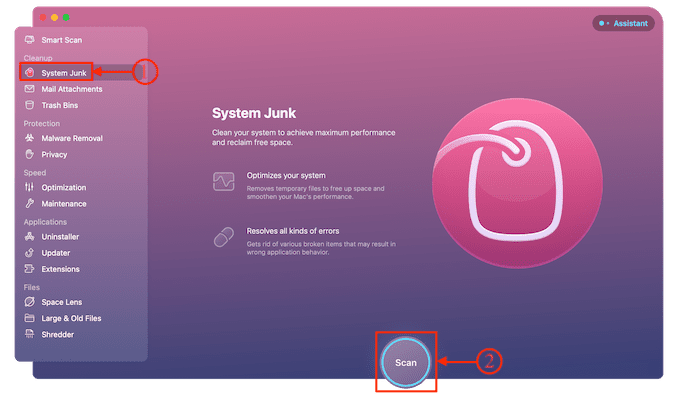
Task: Click the Space Lens icon
Action: pos(29,302)
